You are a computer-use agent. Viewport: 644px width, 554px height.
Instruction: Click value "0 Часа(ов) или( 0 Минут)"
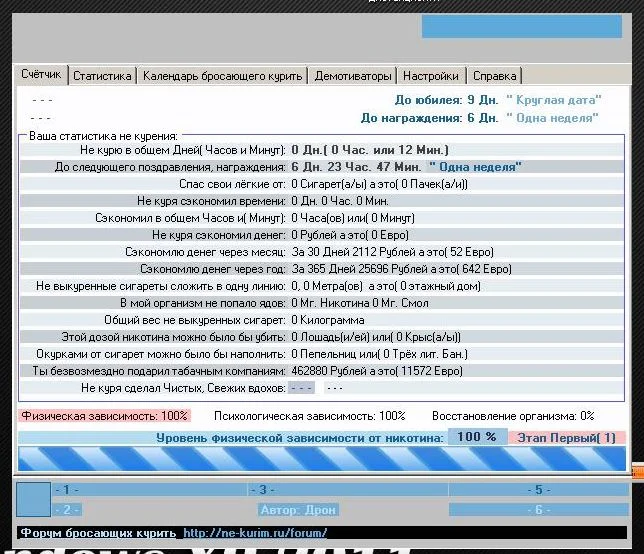[353, 218]
